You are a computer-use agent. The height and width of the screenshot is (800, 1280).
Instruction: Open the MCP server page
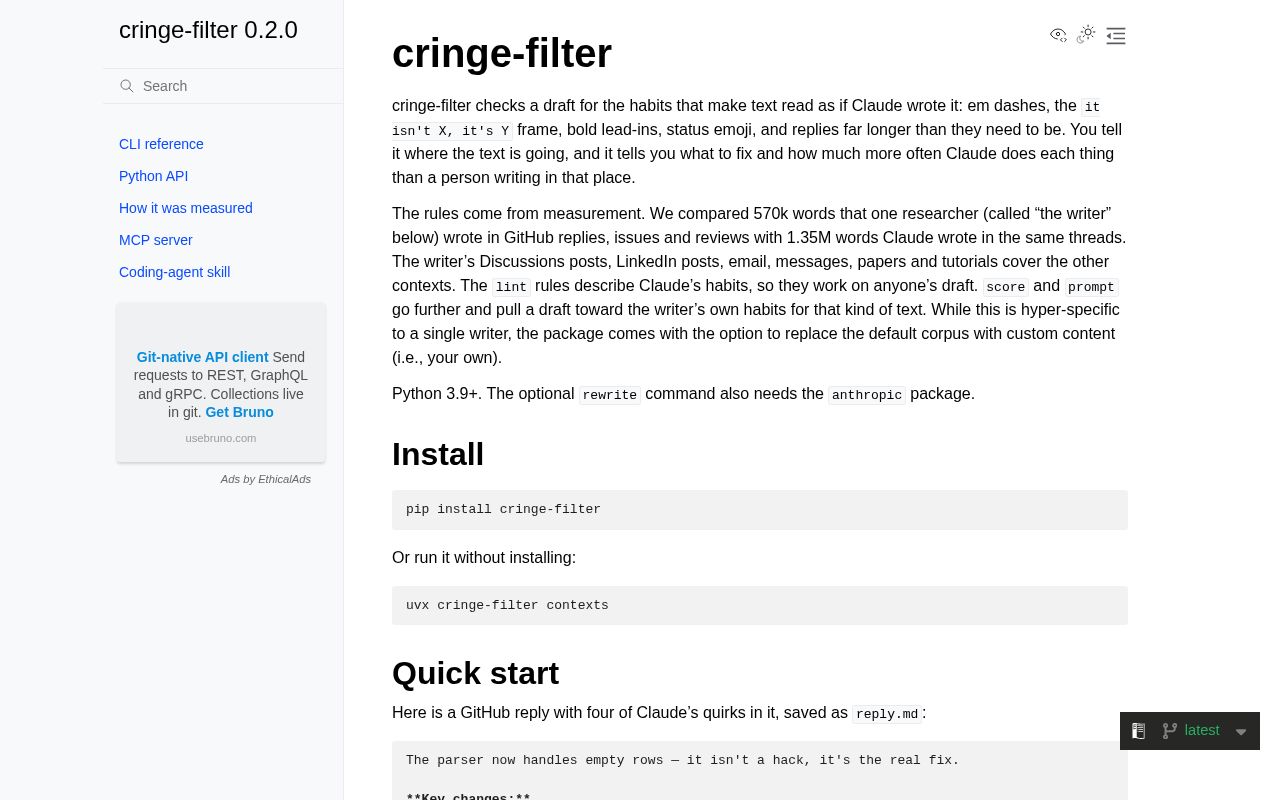156,240
